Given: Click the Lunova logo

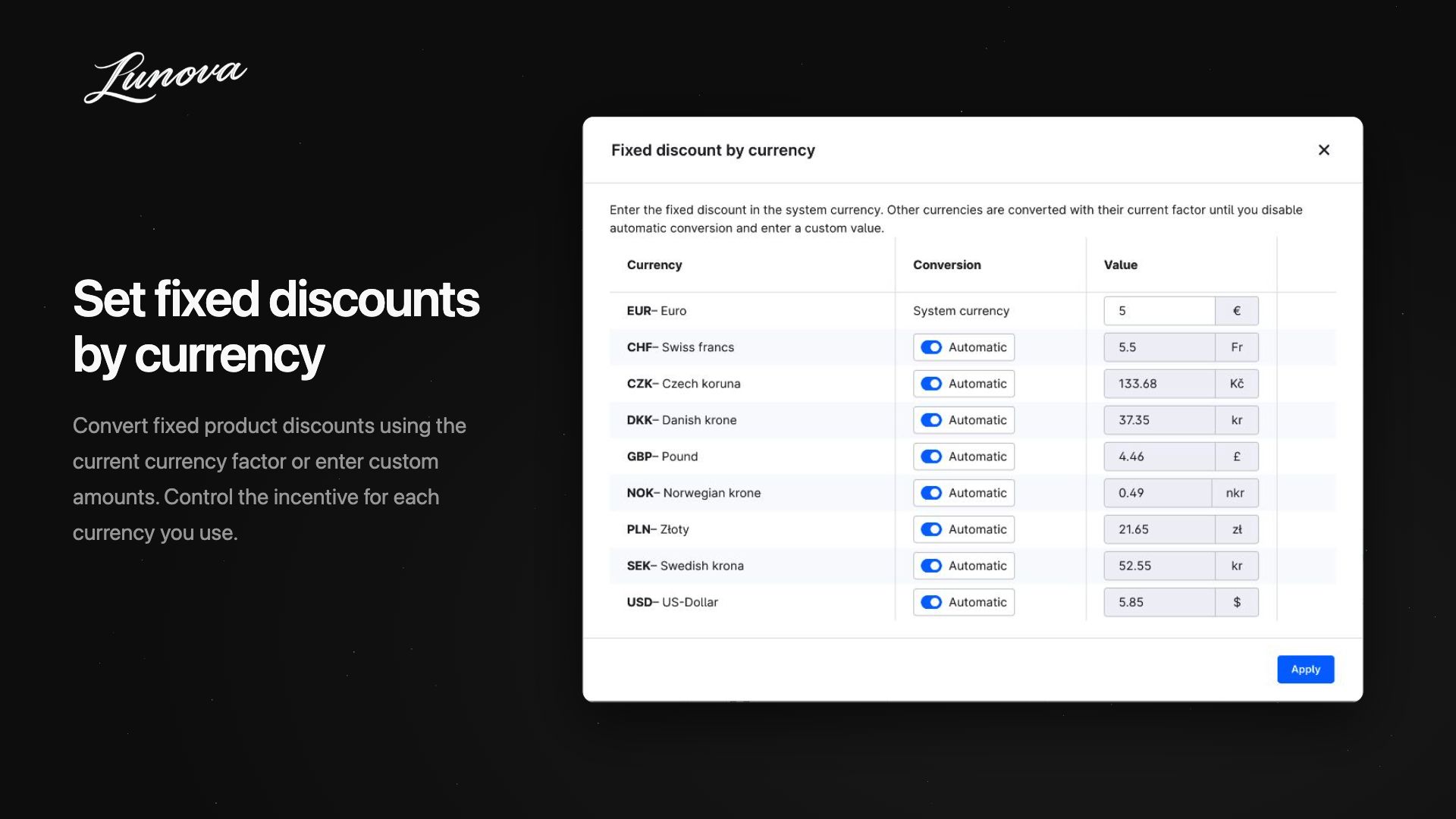Looking at the screenshot, I should 165,77.
